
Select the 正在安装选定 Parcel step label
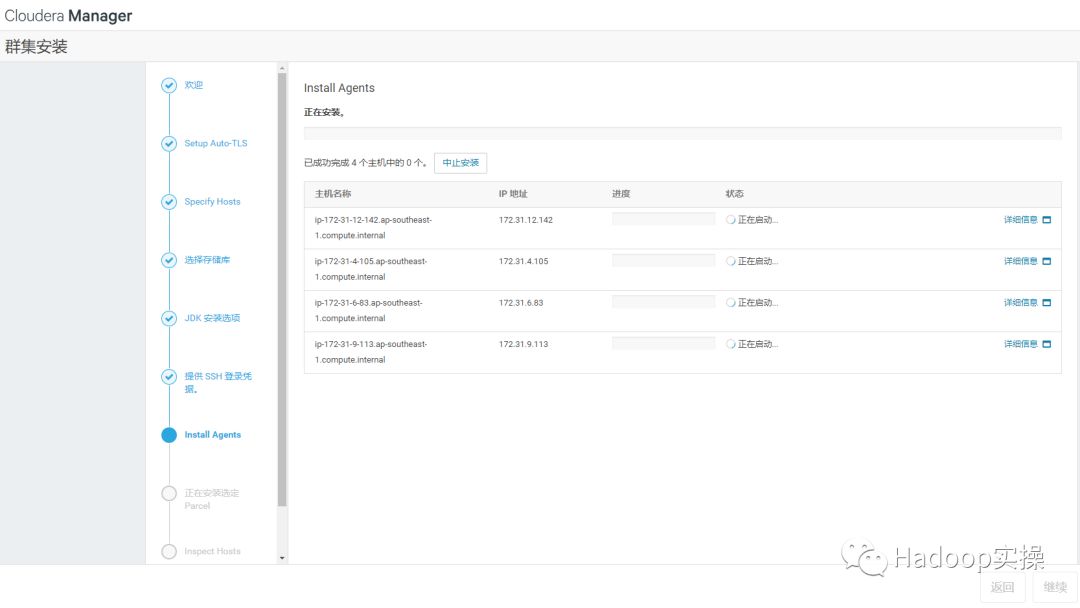coord(211,499)
